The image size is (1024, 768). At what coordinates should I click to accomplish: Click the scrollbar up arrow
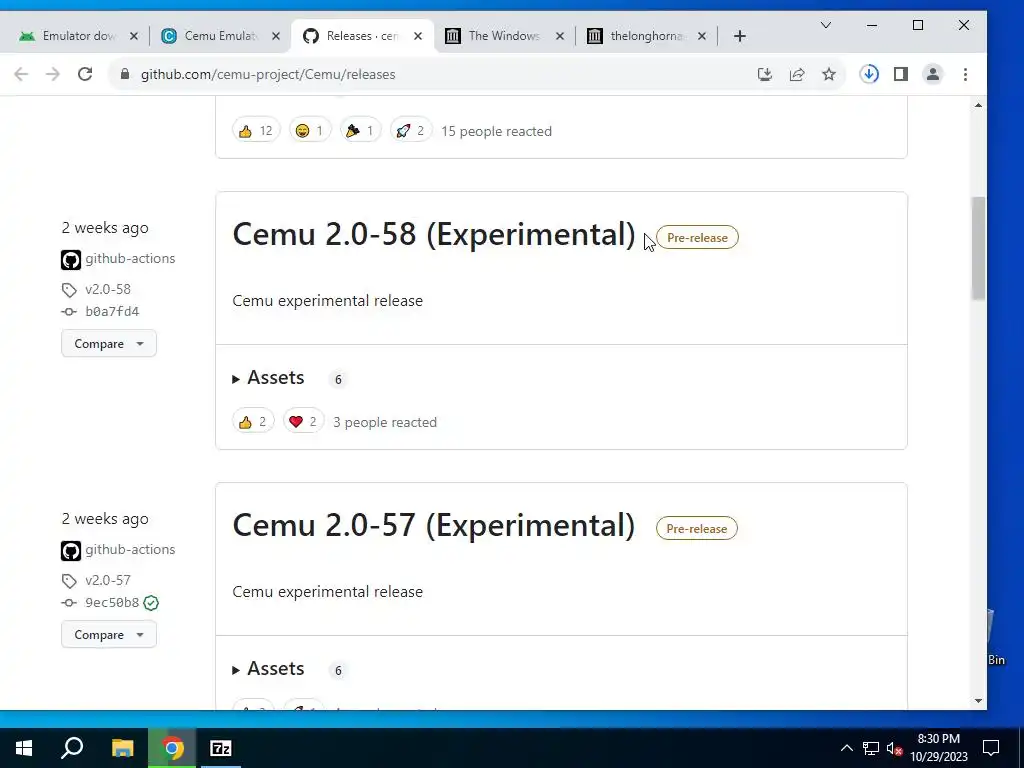[x=978, y=105]
